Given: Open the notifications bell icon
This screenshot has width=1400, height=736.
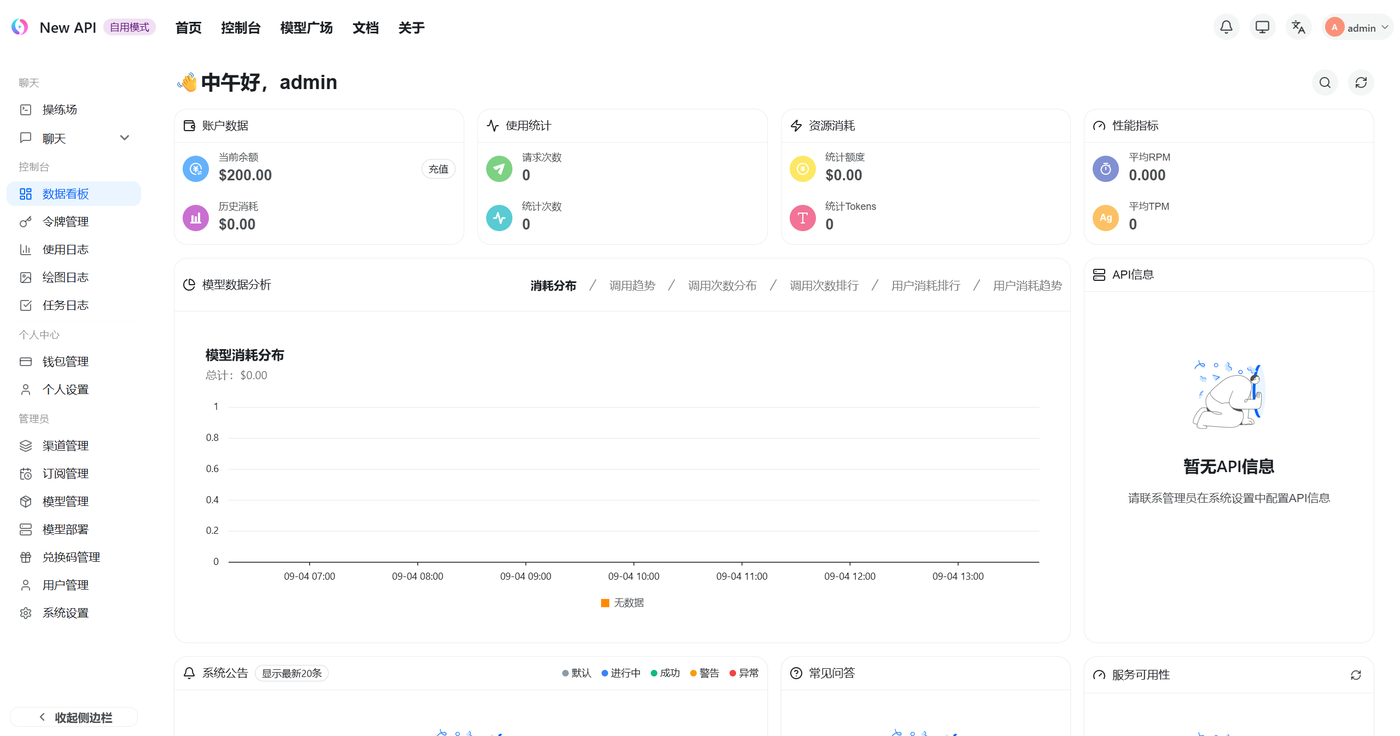Looking at the screenshot, I should pyautogui.click(x=1226, y=27).
